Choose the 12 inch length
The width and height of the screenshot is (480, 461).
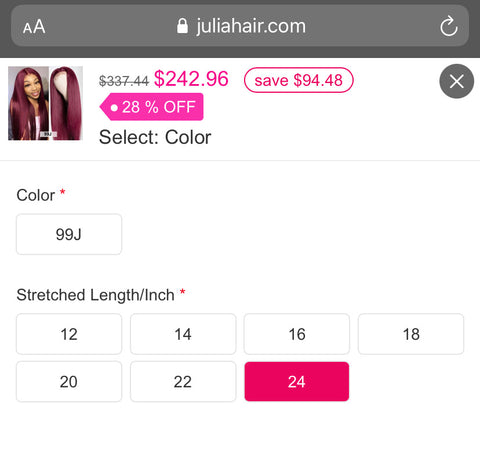point(69,334)
